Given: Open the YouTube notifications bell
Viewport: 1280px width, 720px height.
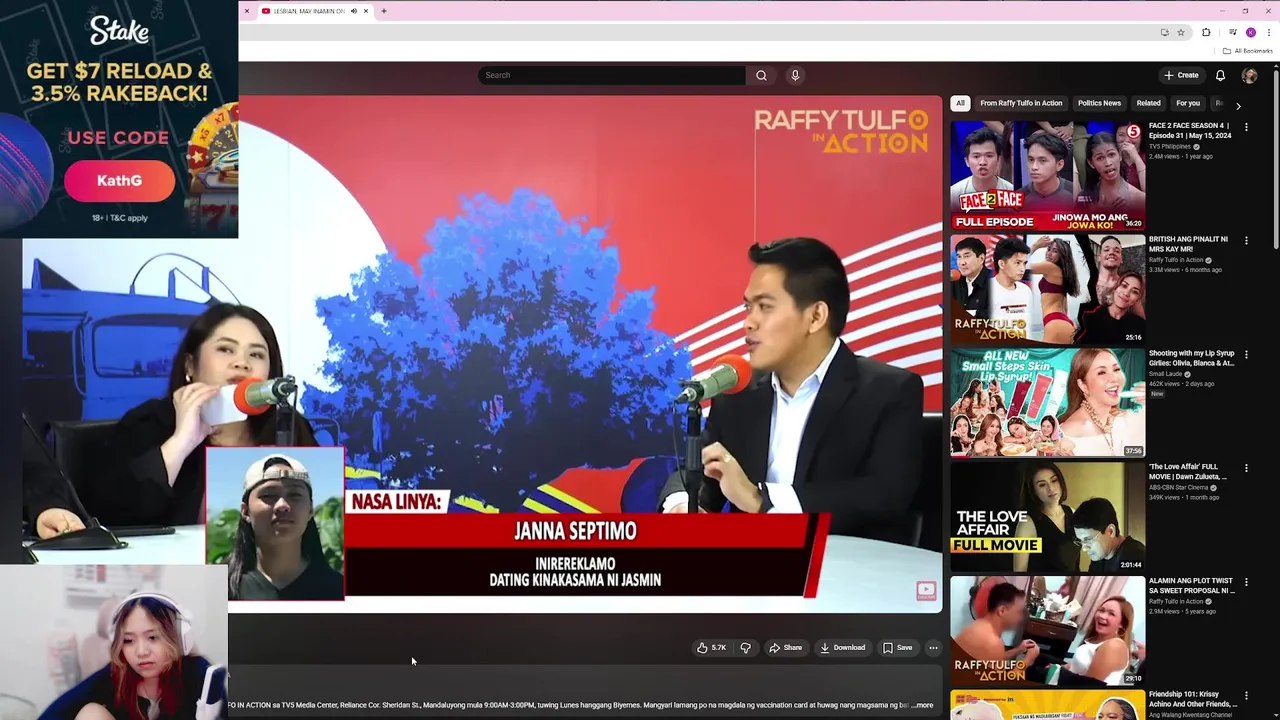Looking at the screenshot, I should coord(1220,75).
